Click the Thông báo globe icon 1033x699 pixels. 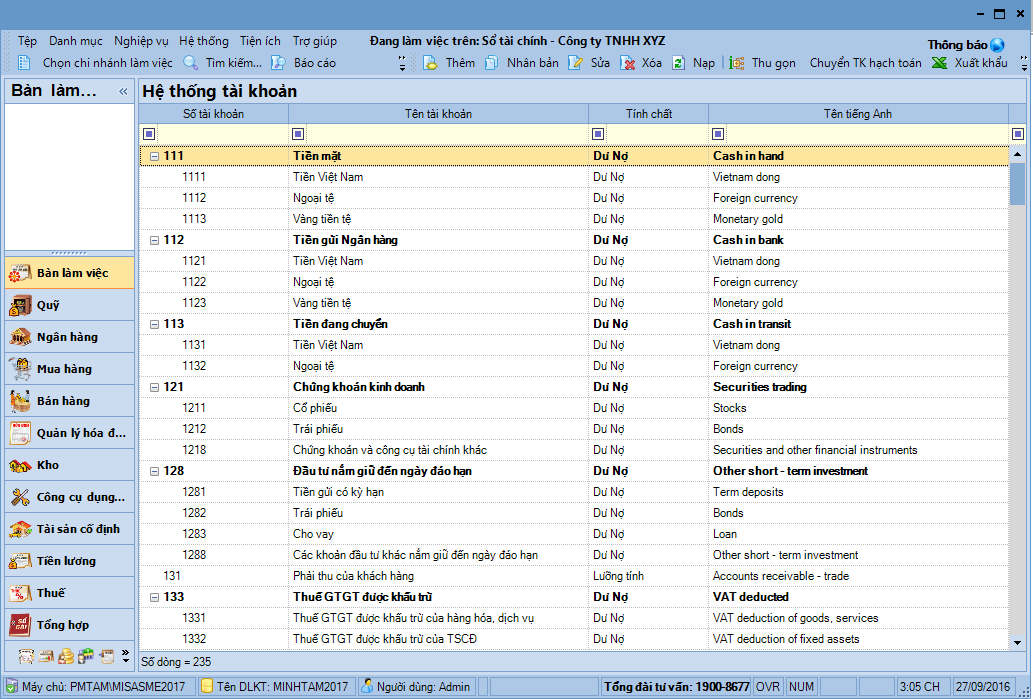pyautogui.click(x=997, y=45)
